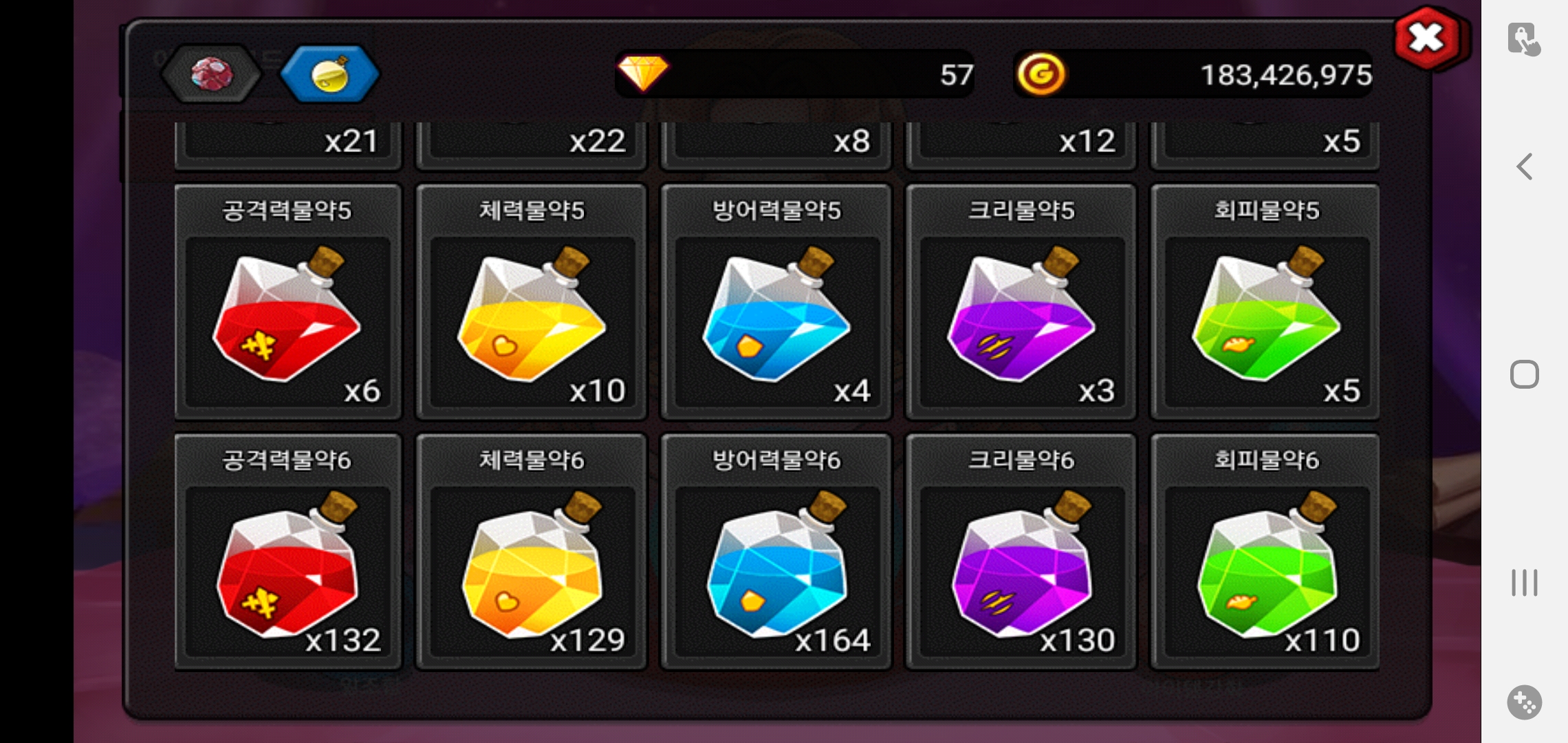Screen dimensions: 1568x743
Task: Tap the orange diamond currency icon
Action: [x=642, y=73]
